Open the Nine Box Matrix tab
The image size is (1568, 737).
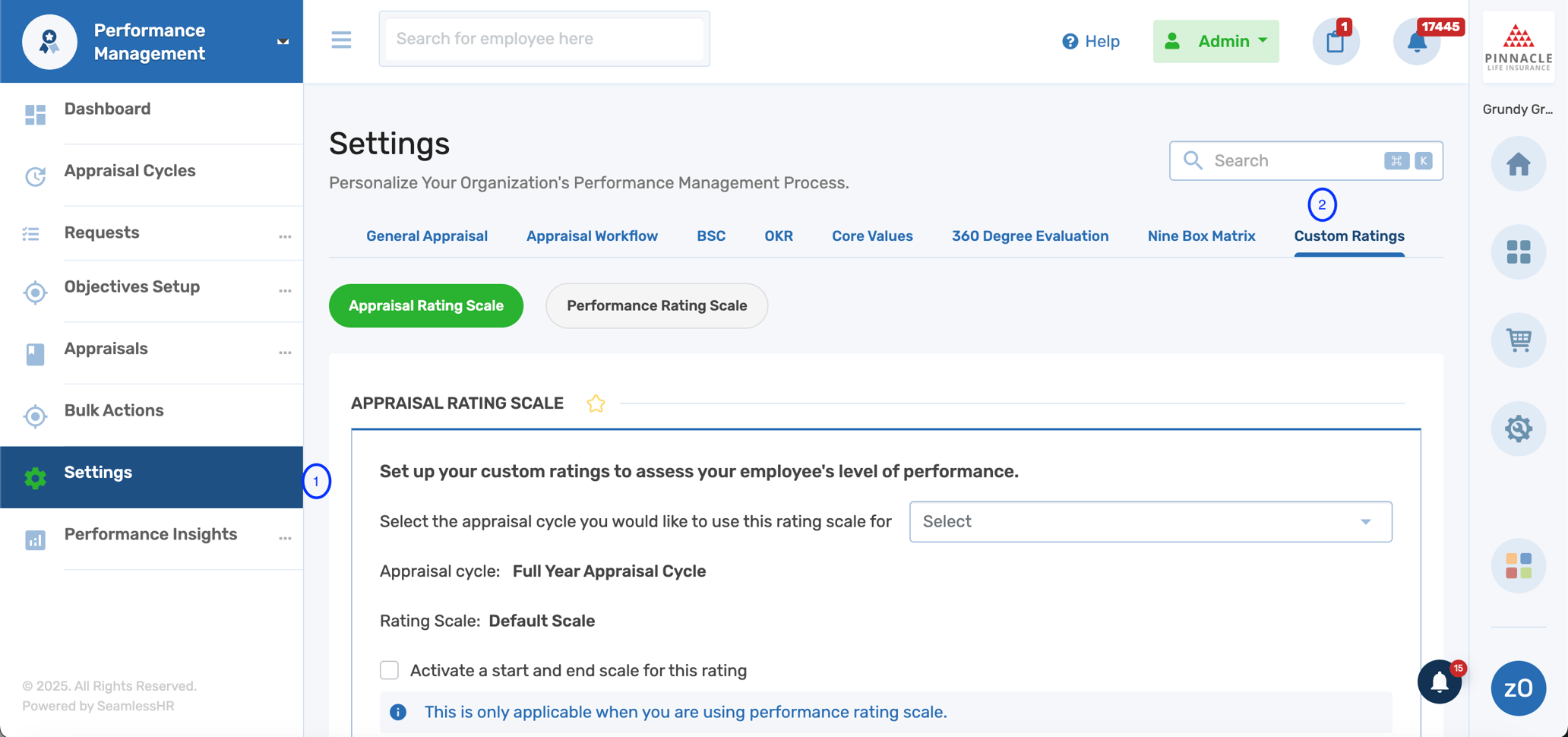(1201, 236)
